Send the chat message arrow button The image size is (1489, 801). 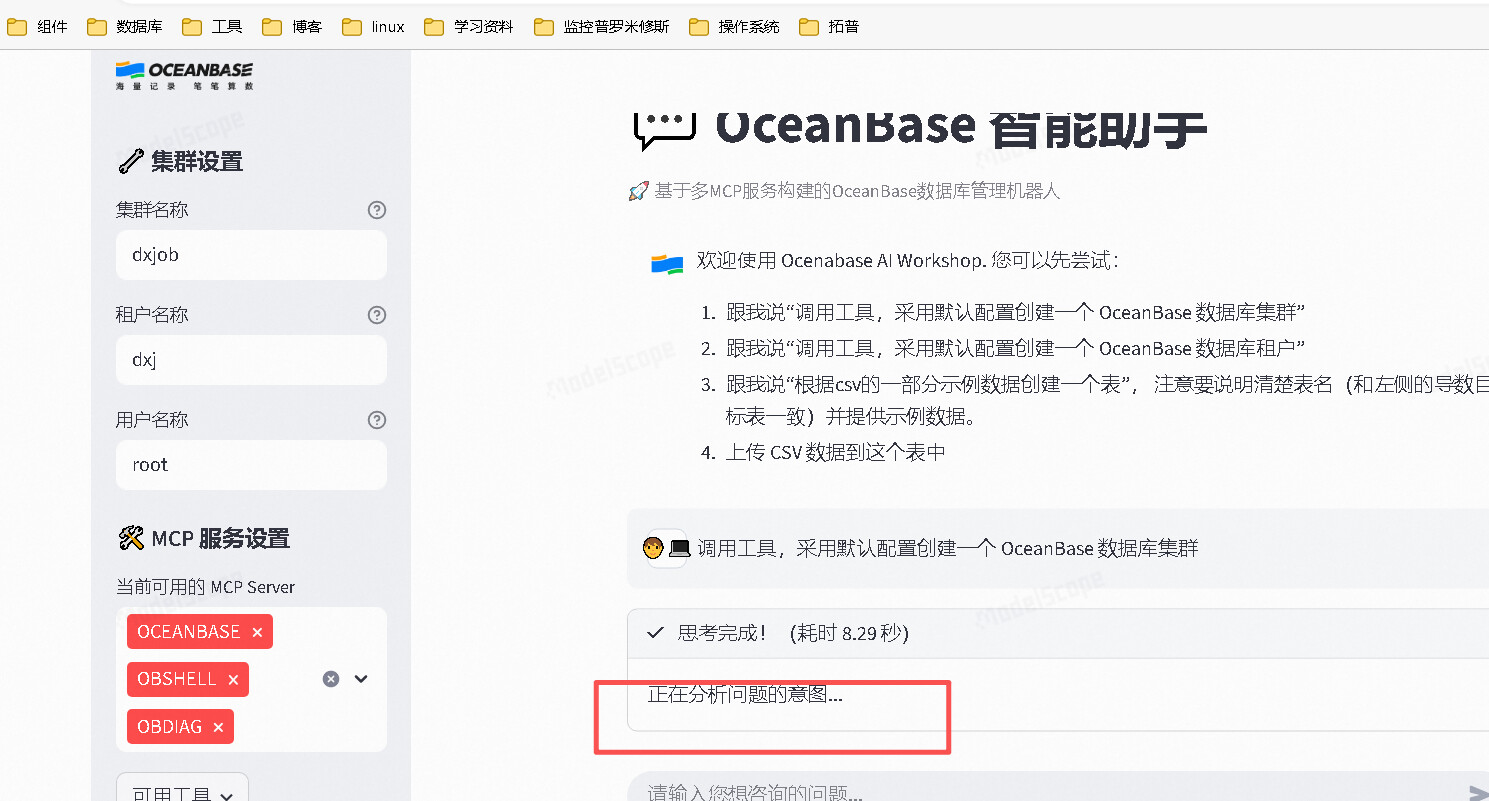pyautogui.click(x=1478, y=793)
